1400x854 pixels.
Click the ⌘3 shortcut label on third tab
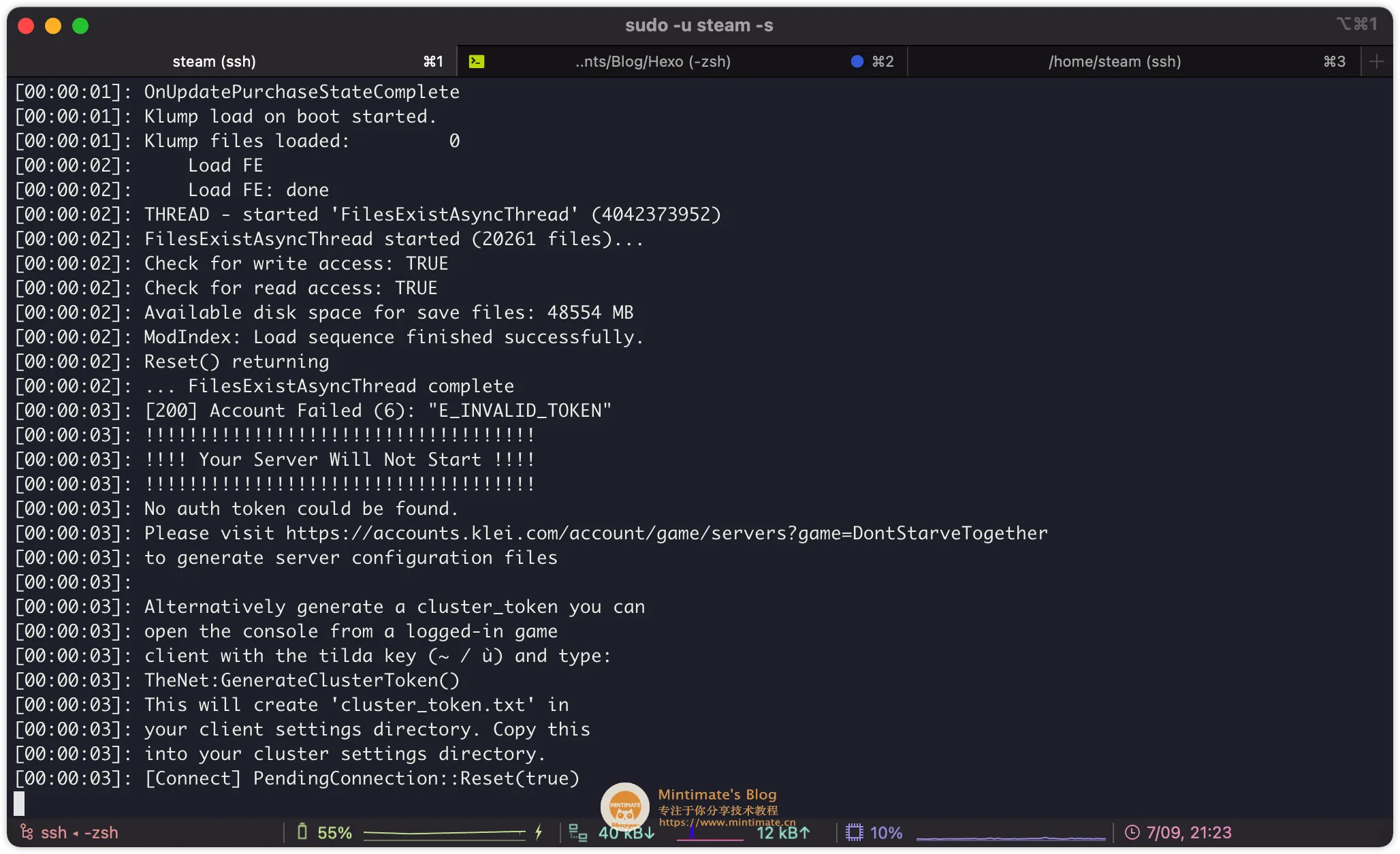tap(1335, 61)
